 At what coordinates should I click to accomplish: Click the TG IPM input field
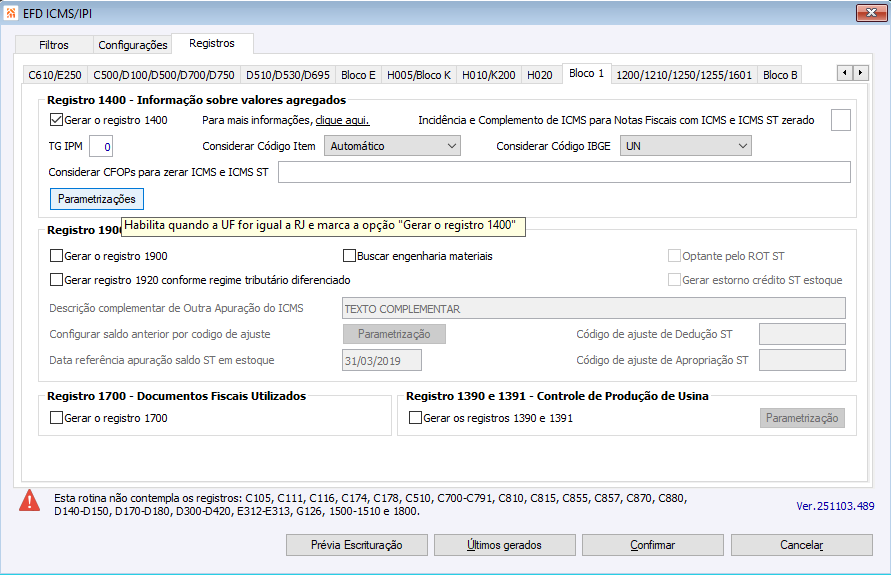click(101, 146)
